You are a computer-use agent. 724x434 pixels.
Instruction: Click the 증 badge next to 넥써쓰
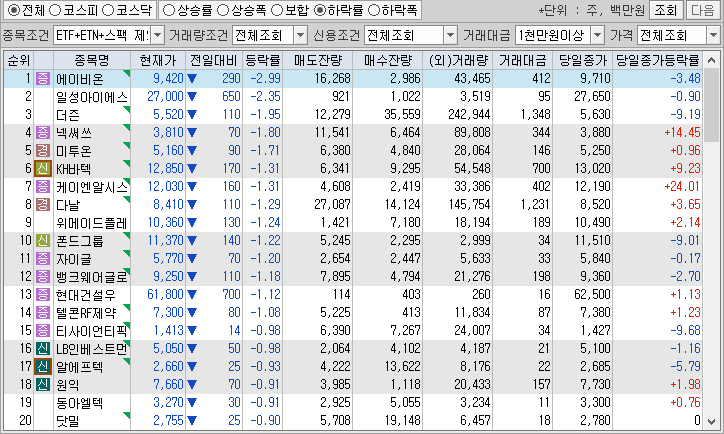(x=43, y=133)
